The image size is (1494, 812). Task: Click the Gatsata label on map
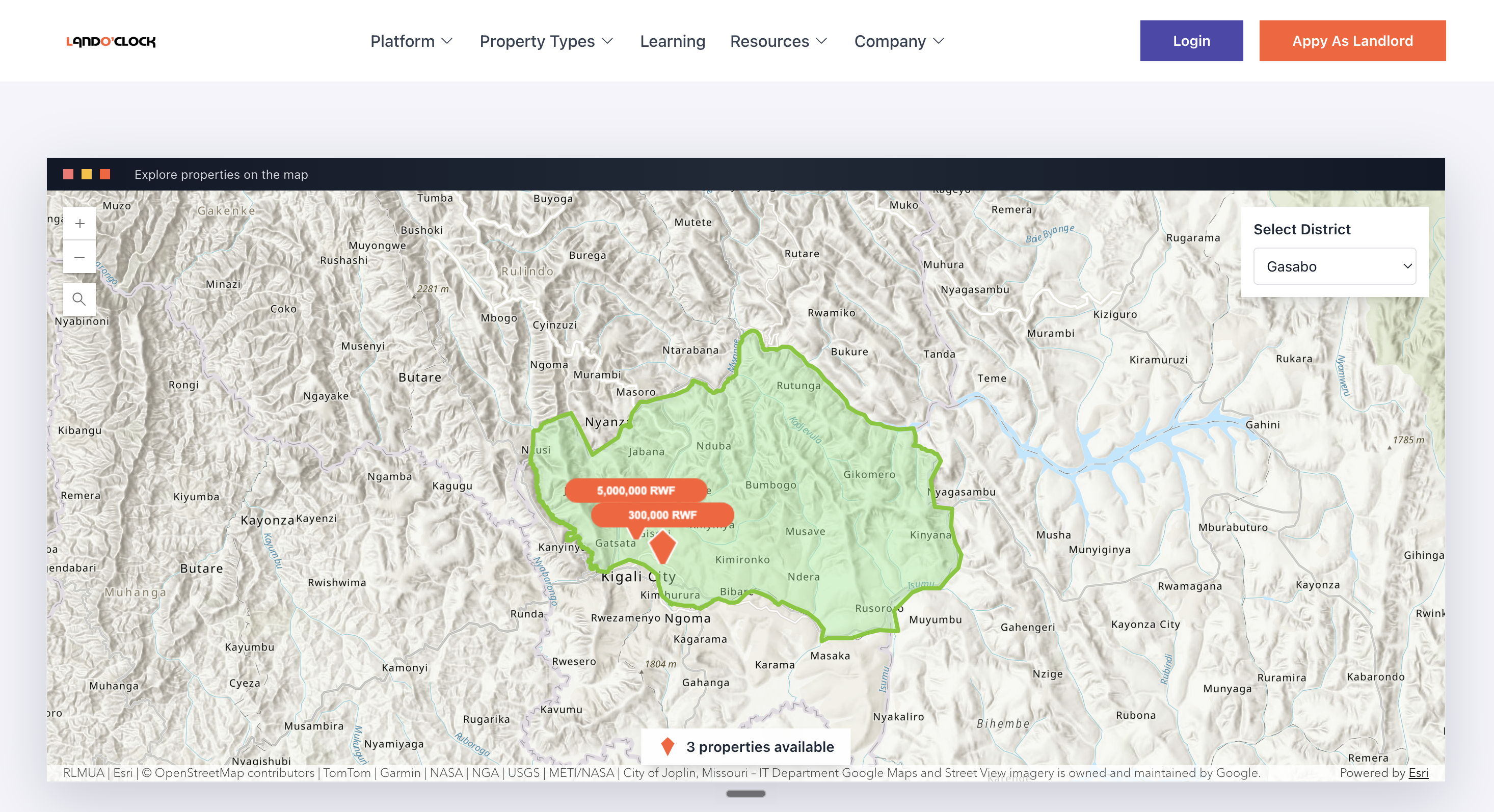click(616, 543)
